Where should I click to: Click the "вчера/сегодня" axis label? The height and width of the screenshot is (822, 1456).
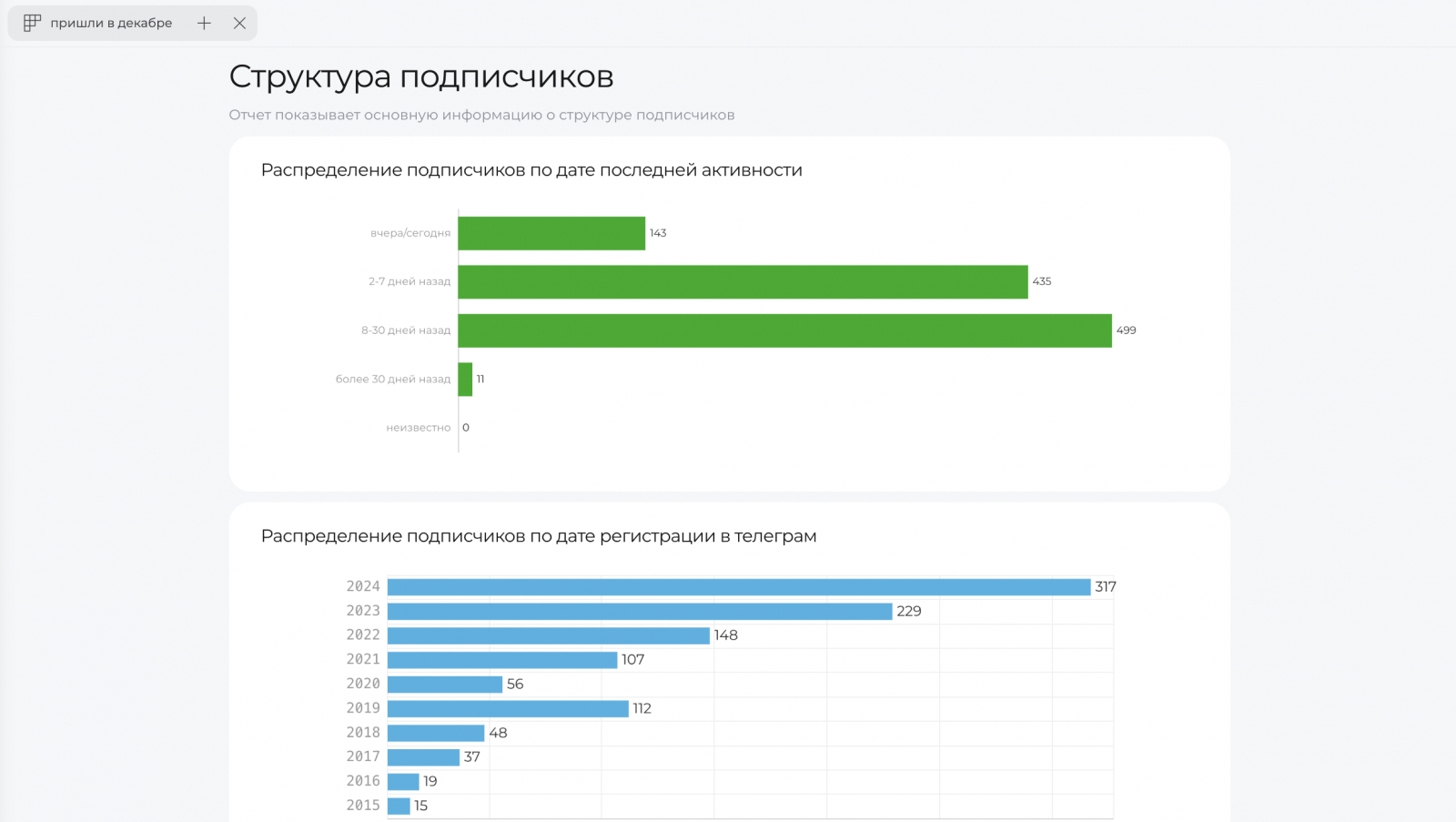[x=410, y=233]
